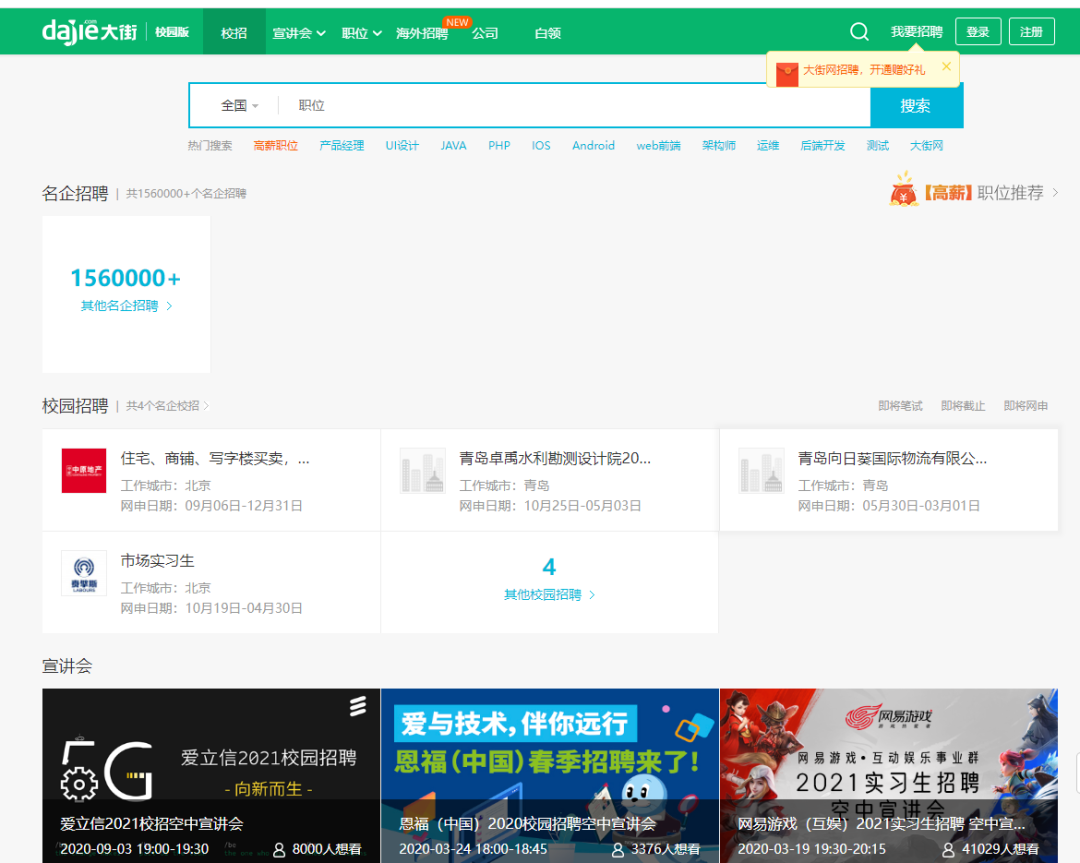Viewport: 1080px width, 863px height.
Task: Click the person icon beside 8000人想看
Action: [x=279, y=850]
